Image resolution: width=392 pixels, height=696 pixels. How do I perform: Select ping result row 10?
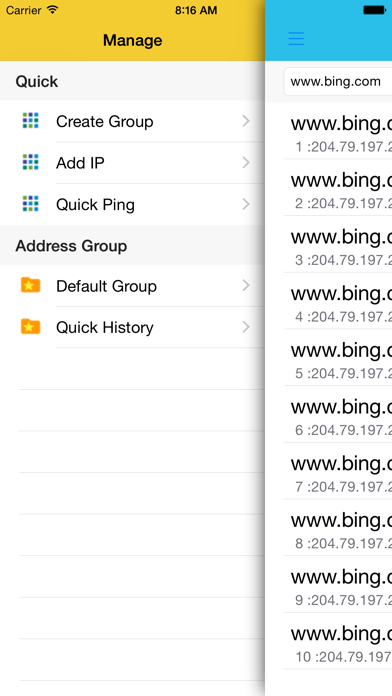click(x=338, y=641)
